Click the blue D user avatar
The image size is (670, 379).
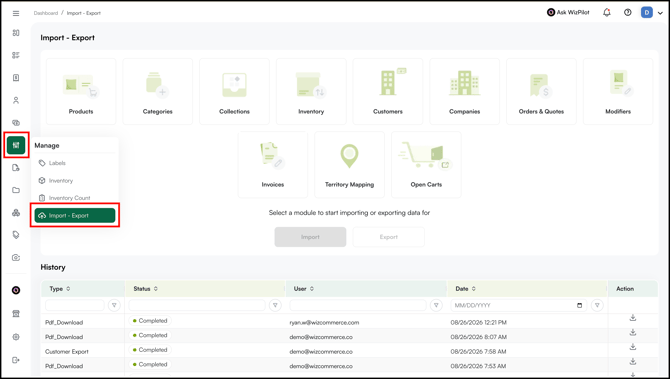(x=647, y=13)
